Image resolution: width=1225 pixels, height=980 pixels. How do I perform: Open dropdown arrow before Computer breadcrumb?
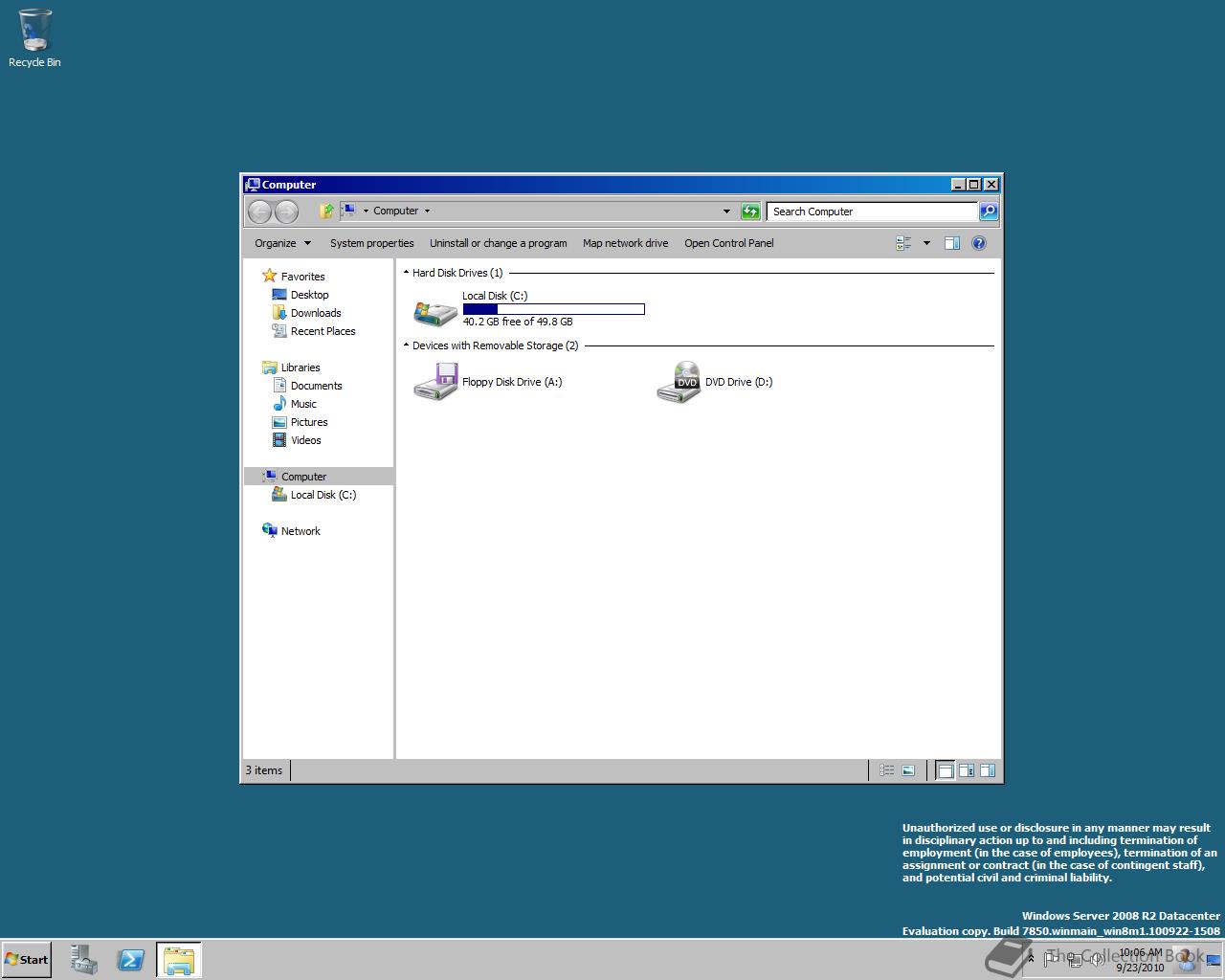[366, 212]
